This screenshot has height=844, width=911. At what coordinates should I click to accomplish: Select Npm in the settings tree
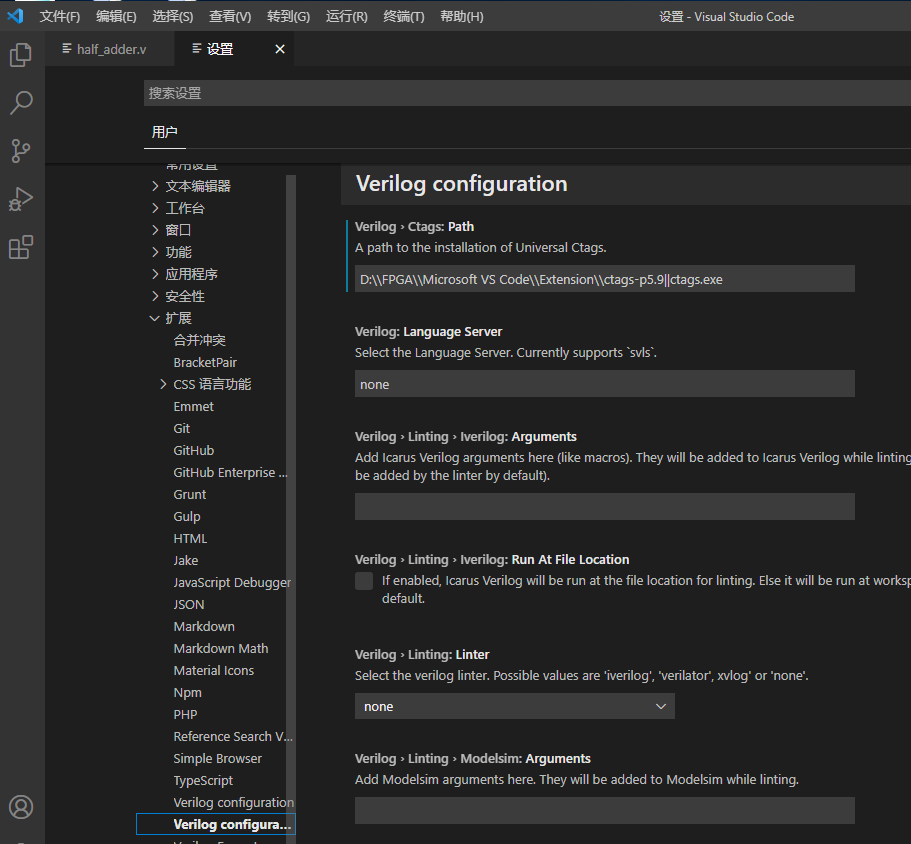tap(187, 693)
